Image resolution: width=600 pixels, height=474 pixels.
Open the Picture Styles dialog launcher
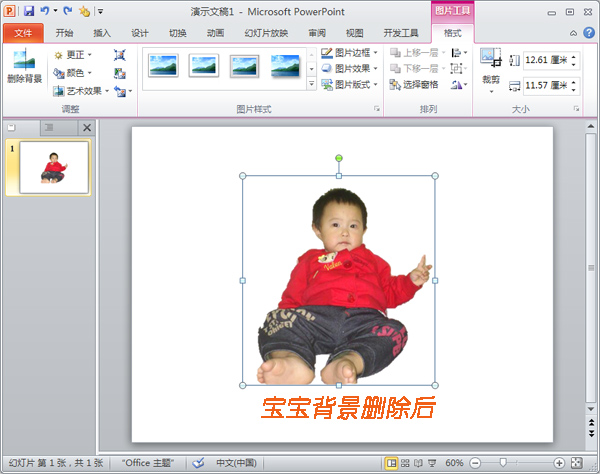(377, 109)
